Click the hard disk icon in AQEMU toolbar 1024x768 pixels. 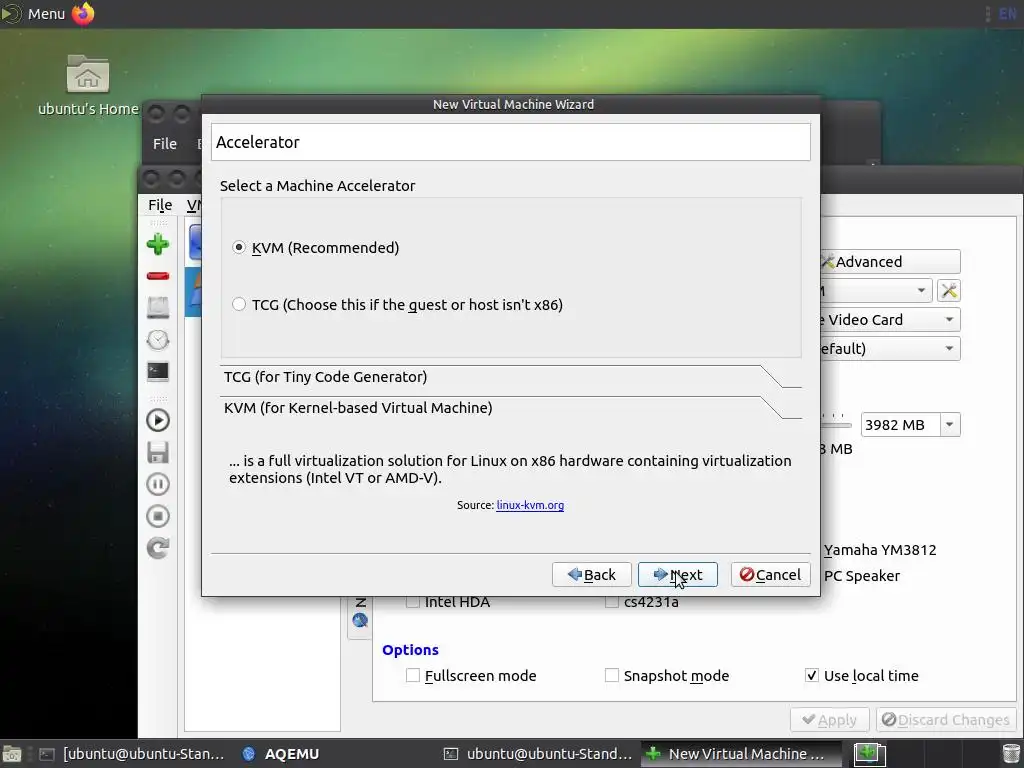point(157,308)
